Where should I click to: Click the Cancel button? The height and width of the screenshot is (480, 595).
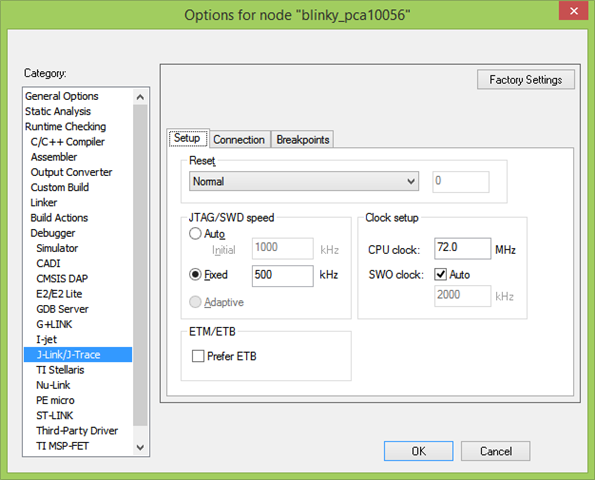pos(496,451)
